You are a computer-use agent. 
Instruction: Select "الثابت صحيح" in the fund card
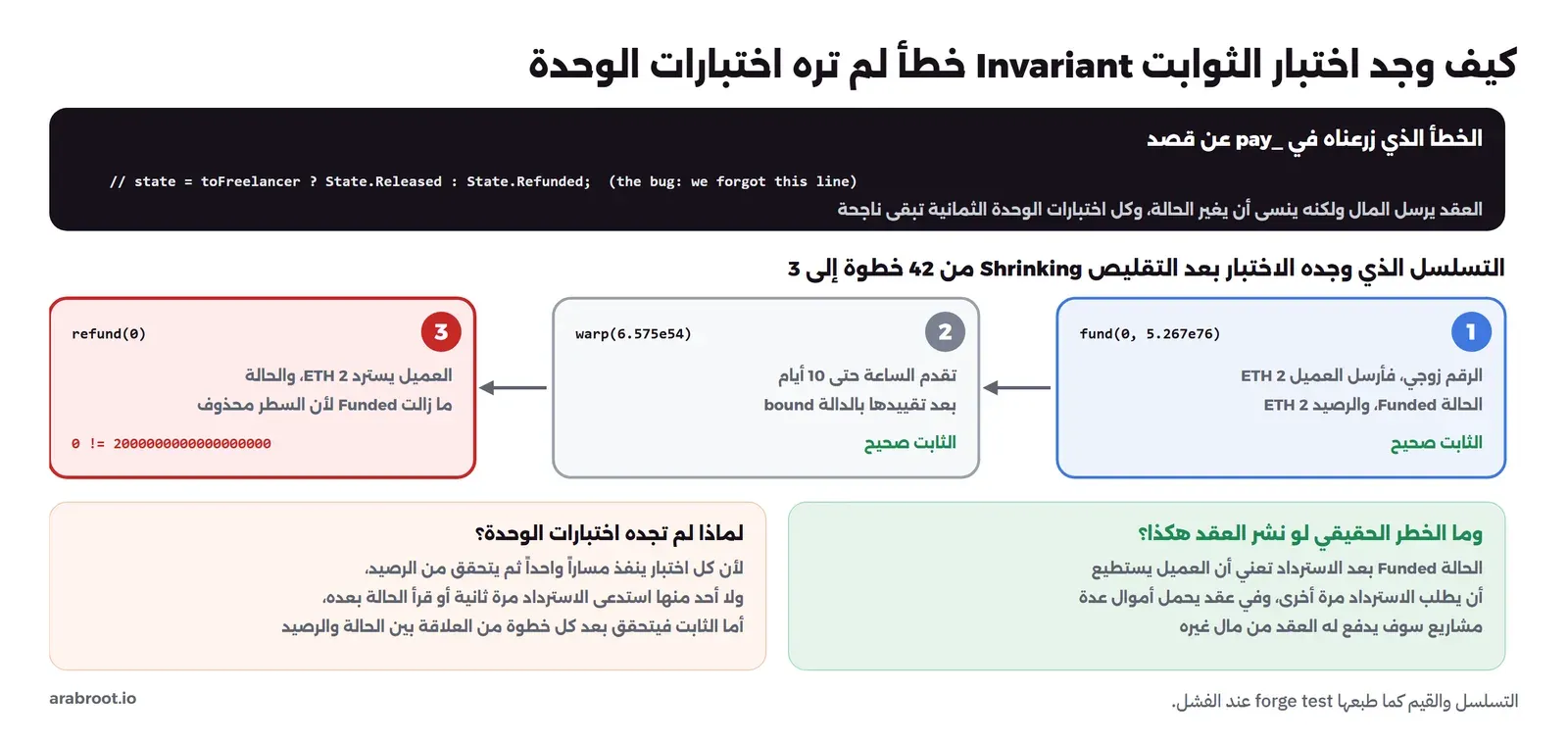click(1437, 443)
